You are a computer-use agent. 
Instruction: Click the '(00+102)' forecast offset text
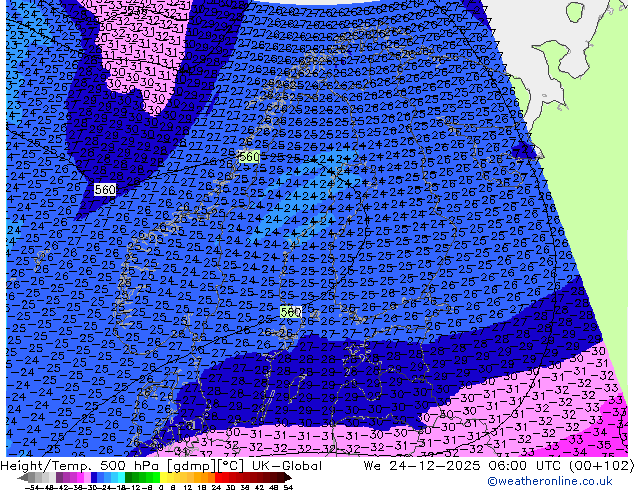click(x=602, y=466)
